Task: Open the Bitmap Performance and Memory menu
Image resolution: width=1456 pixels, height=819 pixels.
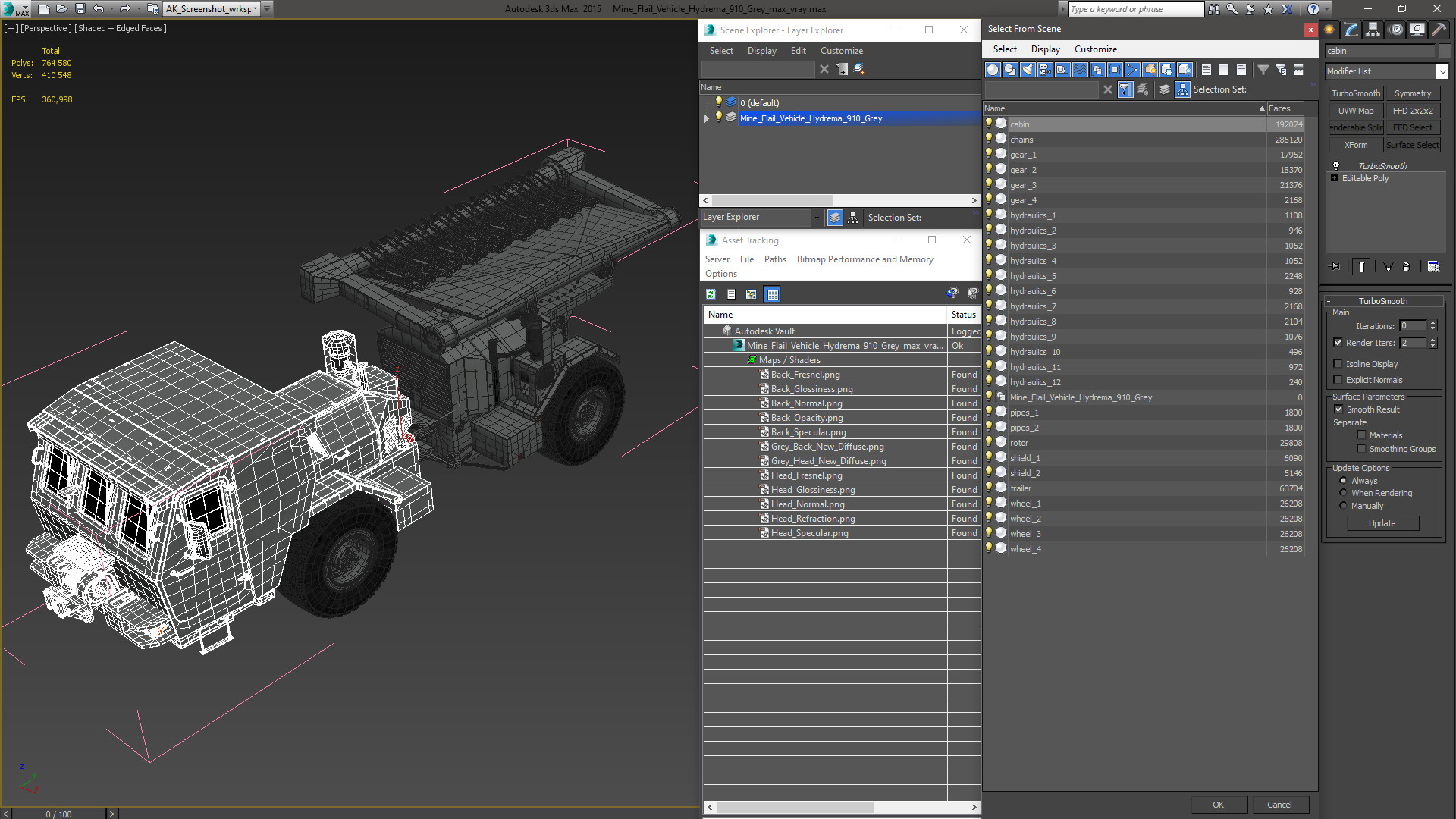Action: [864, 259]
